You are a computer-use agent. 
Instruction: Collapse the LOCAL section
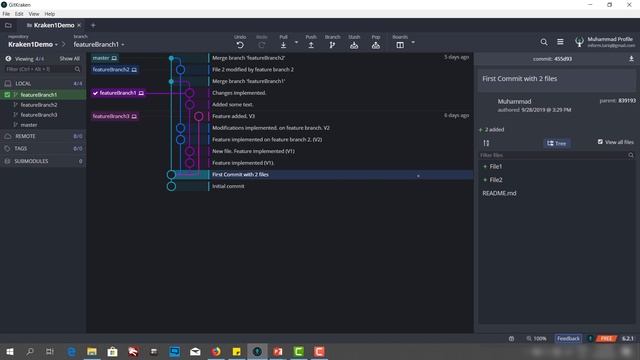point(43,83)
